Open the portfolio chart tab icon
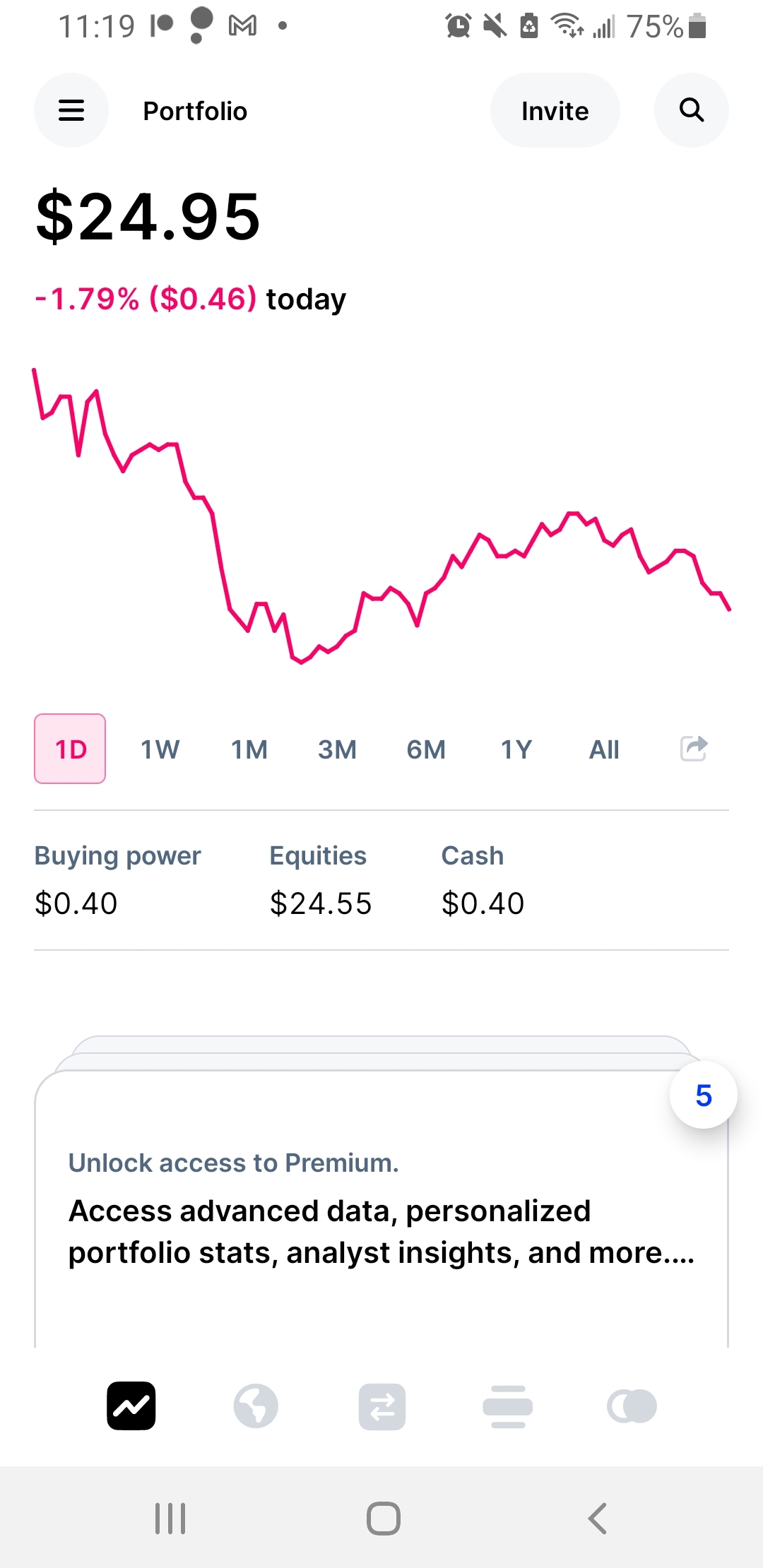 [131, 1406]
